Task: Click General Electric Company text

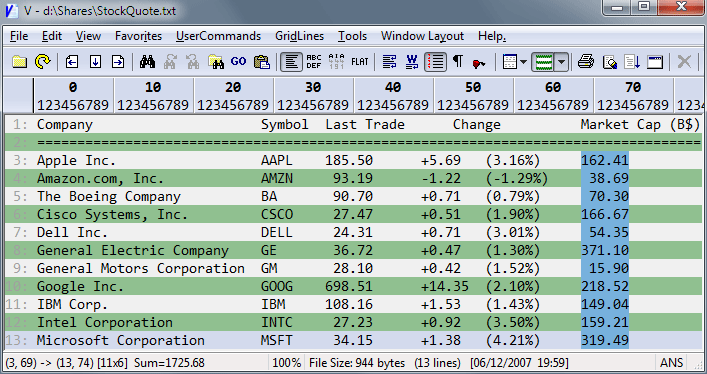Action: point(133,250)
